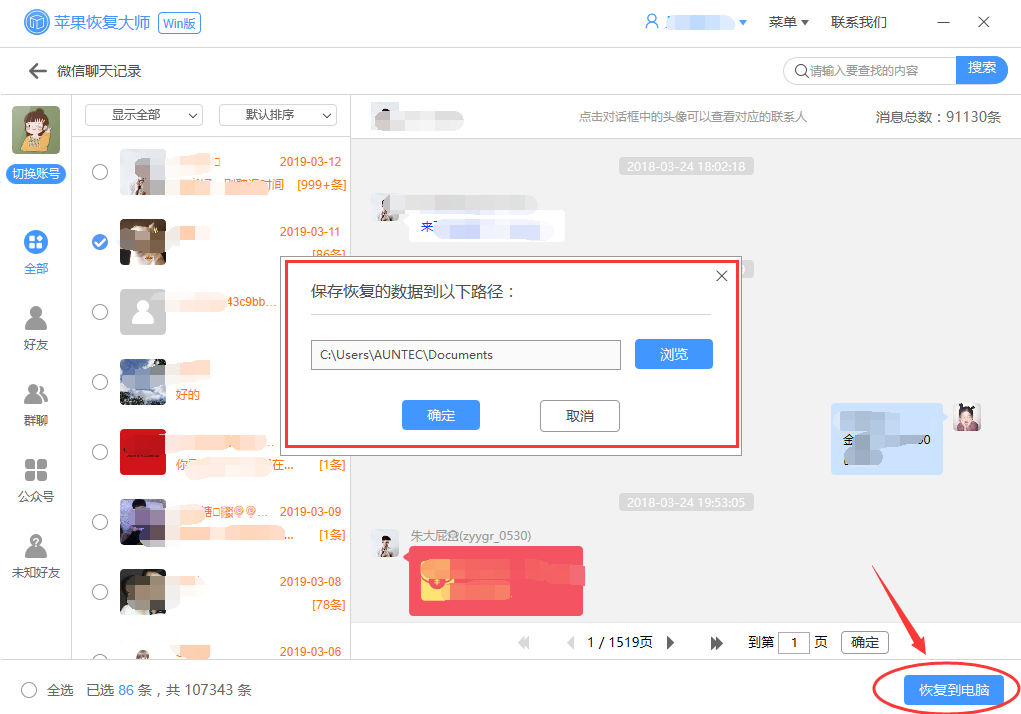Go back using the arrow beside 微信聊天记录
The image size is (1021, 714).
tap(38, 71)
